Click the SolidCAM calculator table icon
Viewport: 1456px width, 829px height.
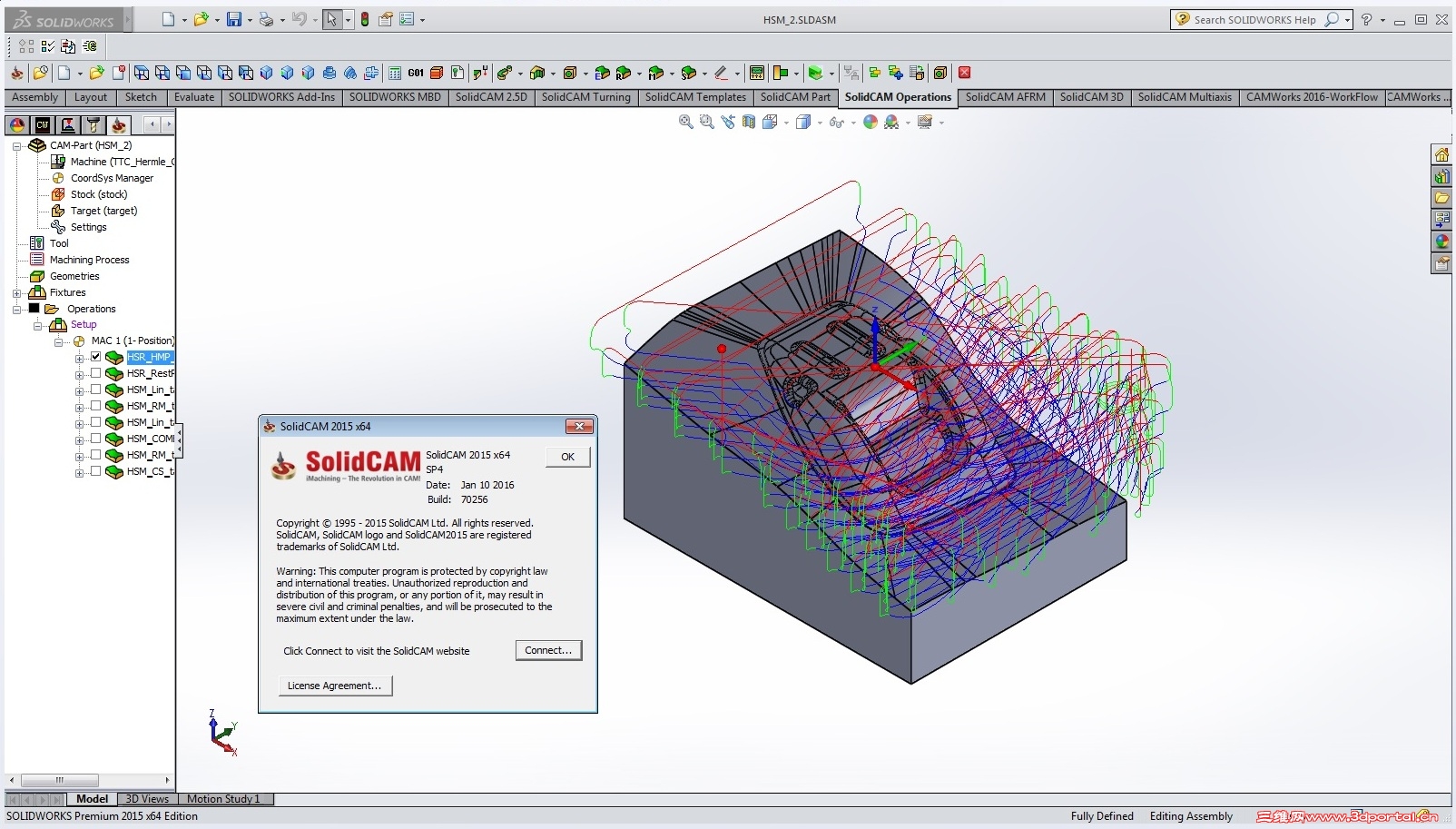(x=395, y=73)
